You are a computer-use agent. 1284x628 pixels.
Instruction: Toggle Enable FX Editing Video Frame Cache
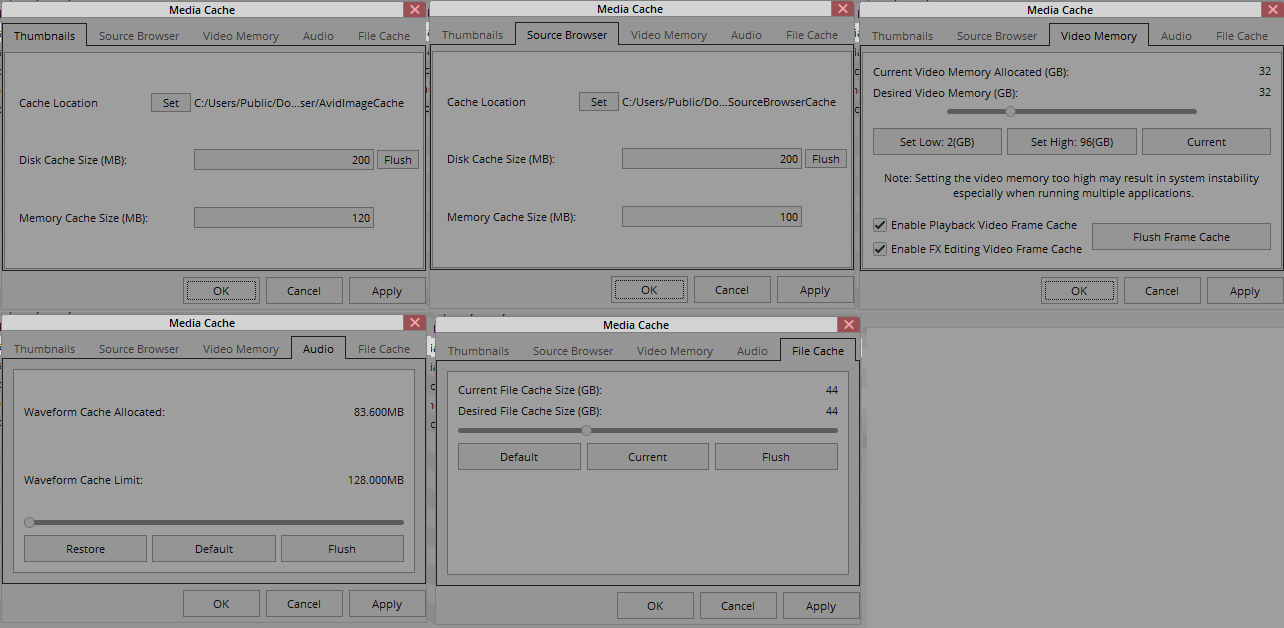pos(880,249)
